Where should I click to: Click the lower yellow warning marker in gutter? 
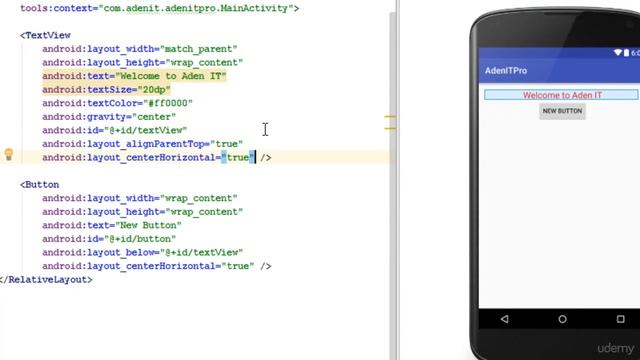click(390, 129)
